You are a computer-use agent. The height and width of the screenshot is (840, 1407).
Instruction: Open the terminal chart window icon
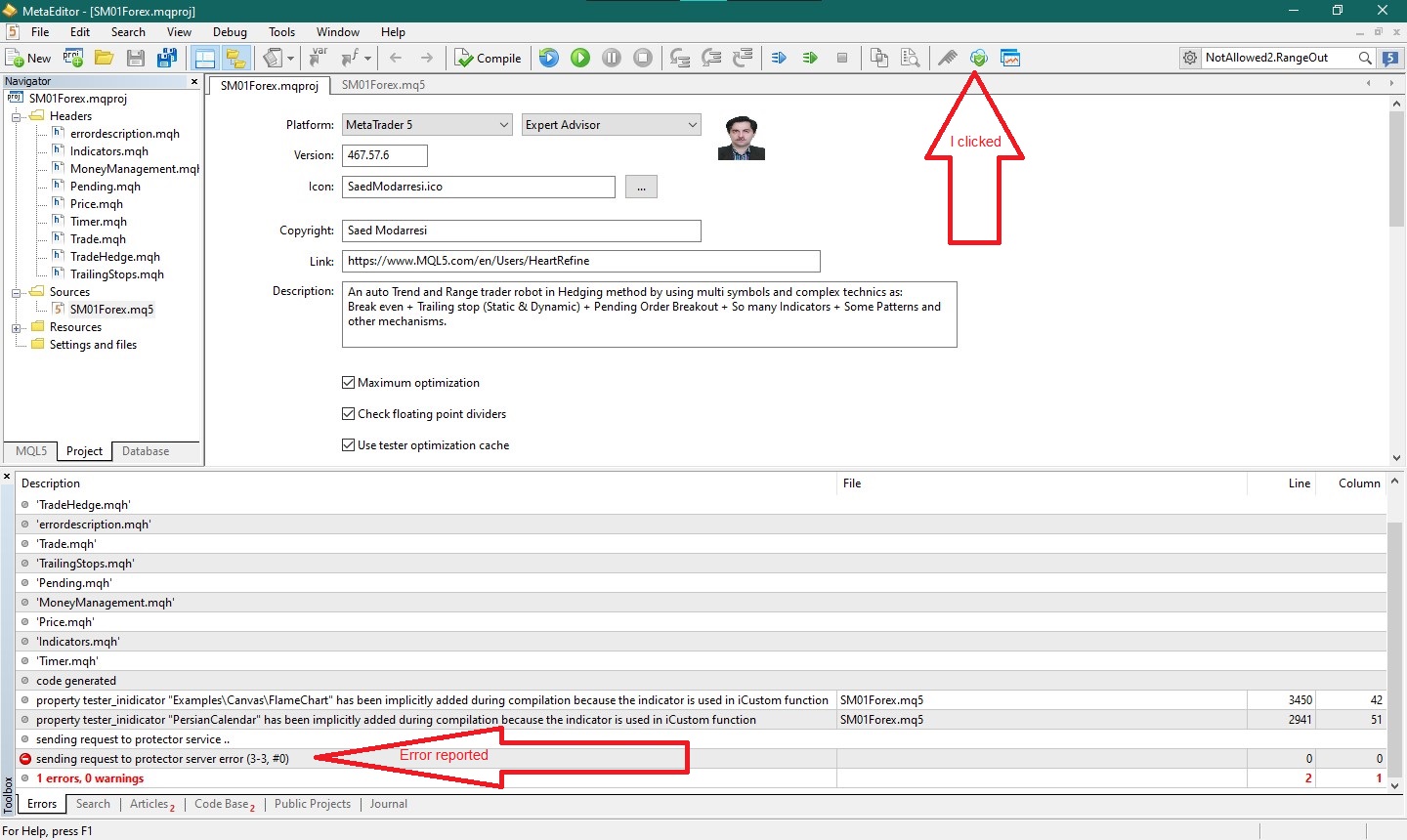[1010, 58]
